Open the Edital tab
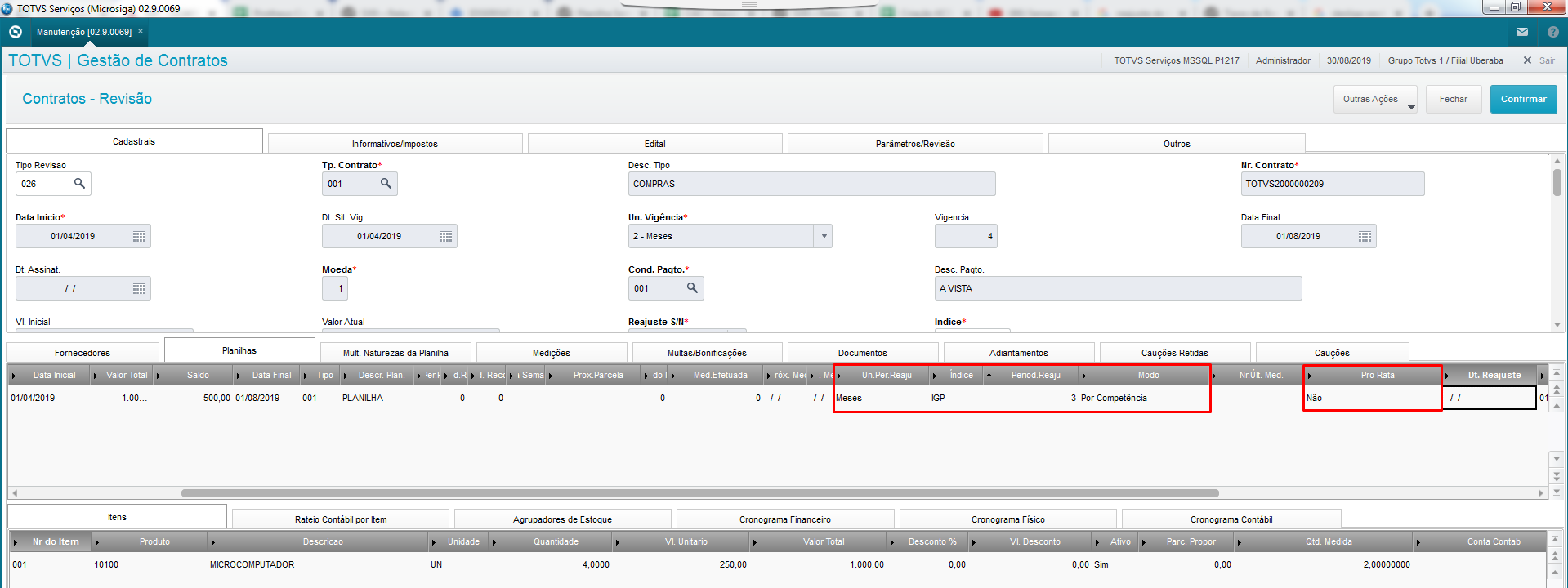Screen dimensions: 1568x588 click(654, 144)
